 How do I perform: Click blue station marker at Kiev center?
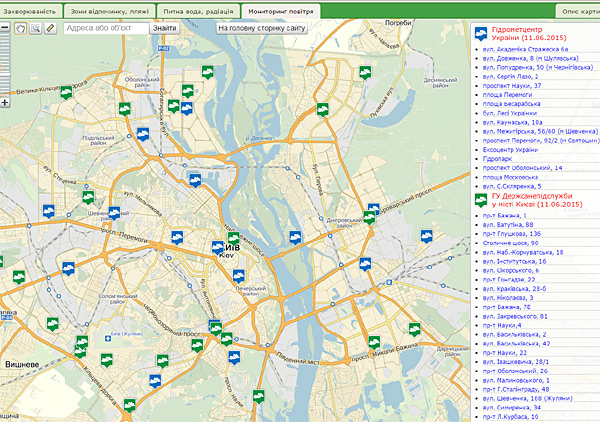click(x=218, y=246)
